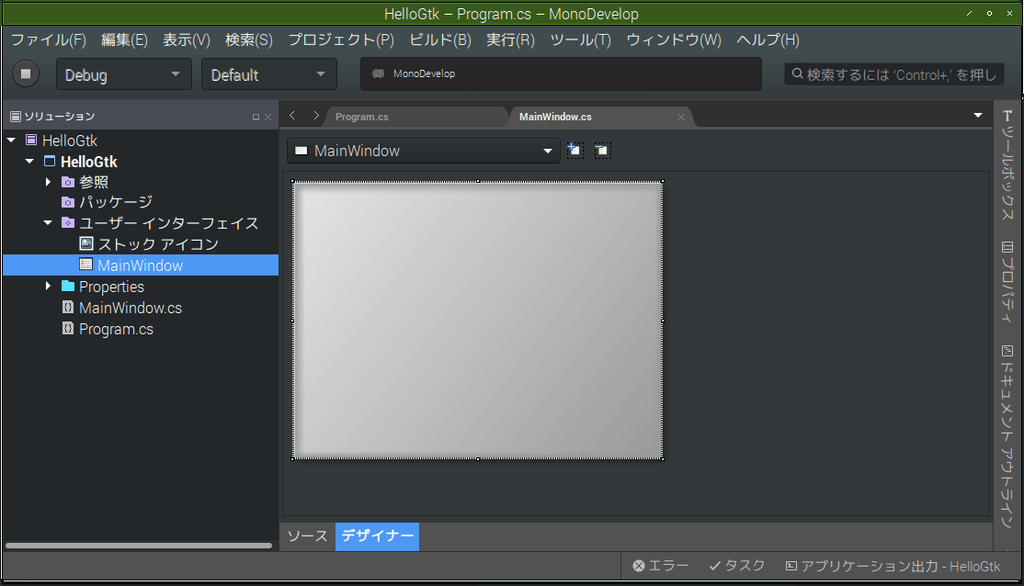This screenshot has height=586, width=1024.
Task: Click the MainWindow.cs file icon
Action: tap(68, 307)
